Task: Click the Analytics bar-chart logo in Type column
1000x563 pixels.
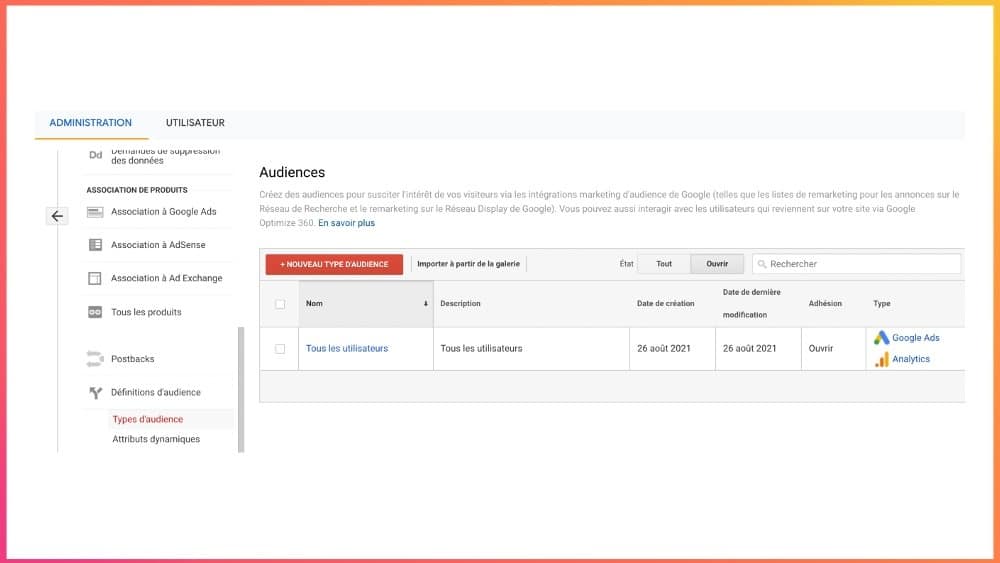Action: [882, 360]
